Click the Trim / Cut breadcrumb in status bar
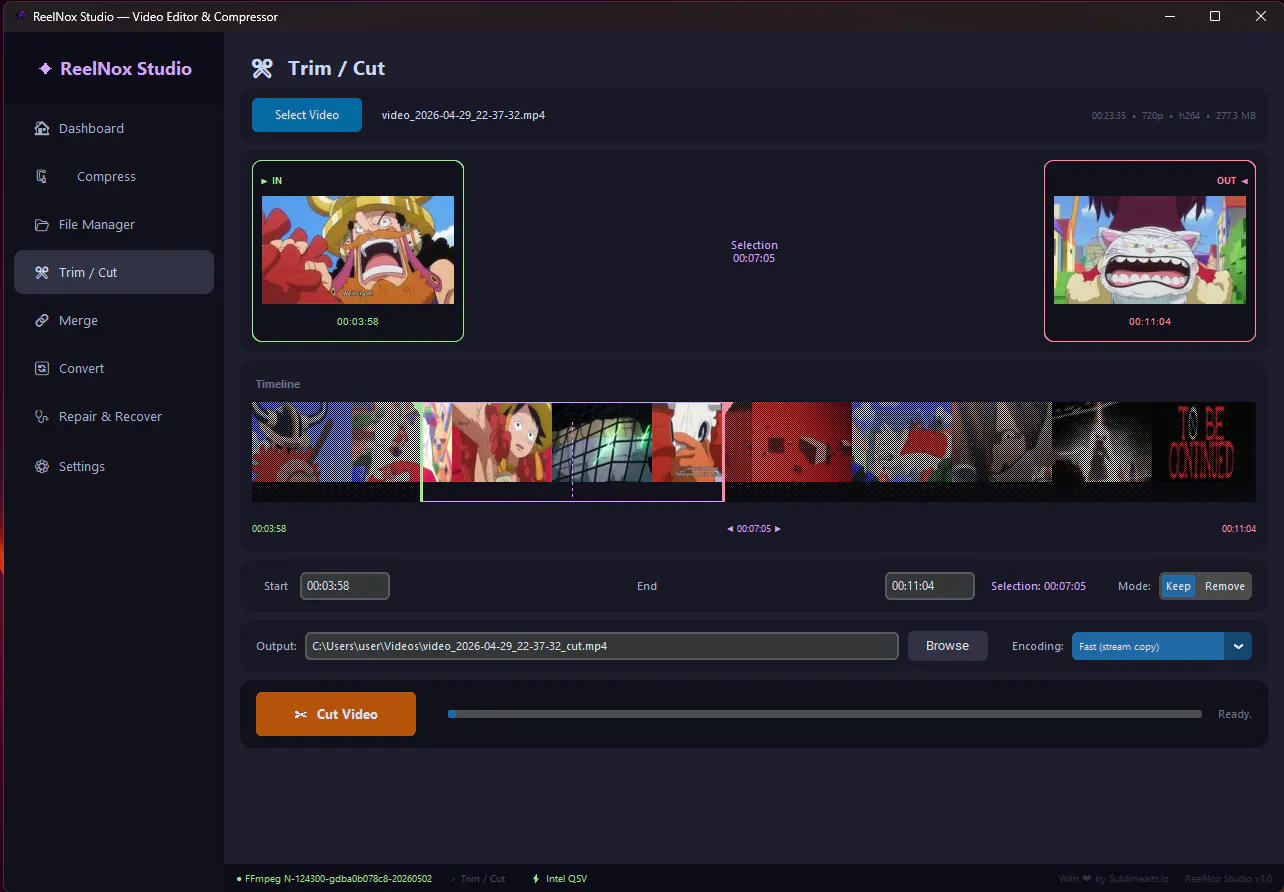 pos(483,879)
